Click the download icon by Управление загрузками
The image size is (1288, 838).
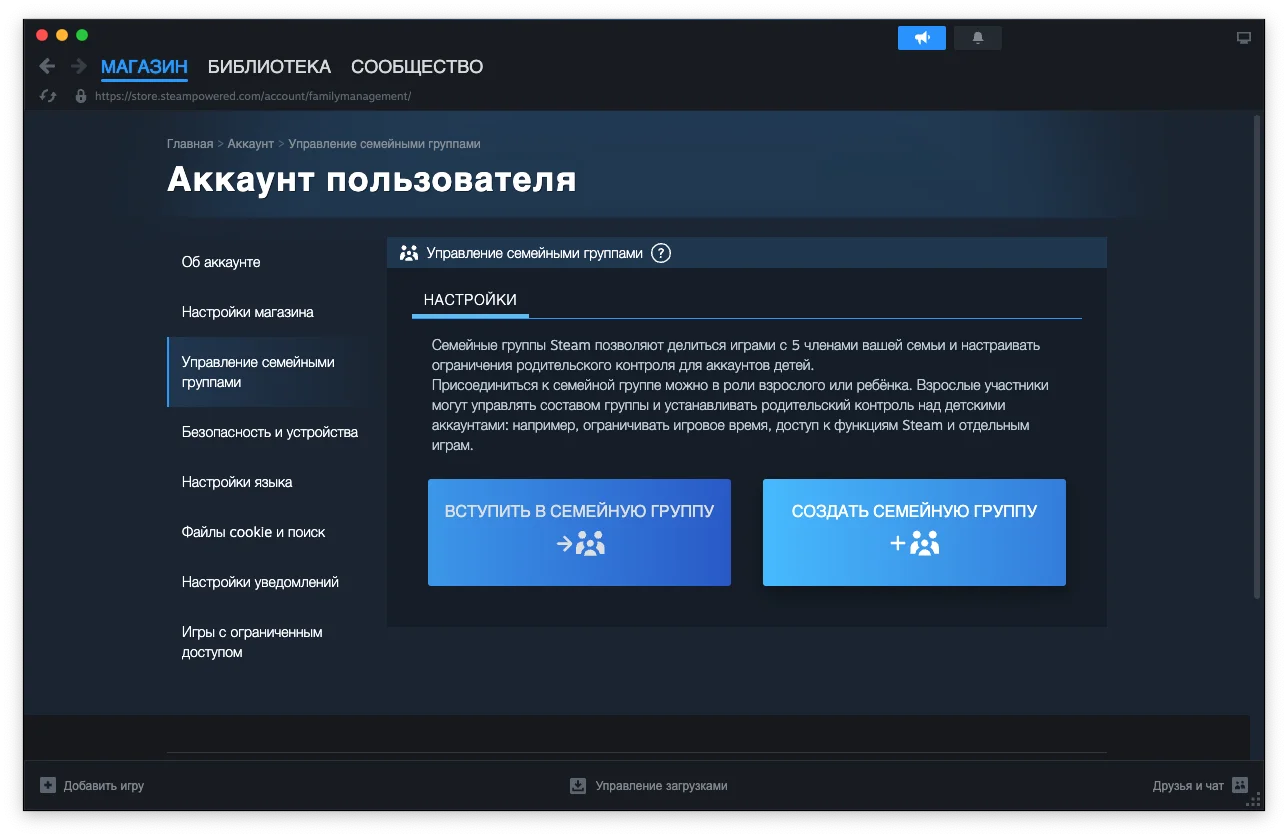coord(578,786)
